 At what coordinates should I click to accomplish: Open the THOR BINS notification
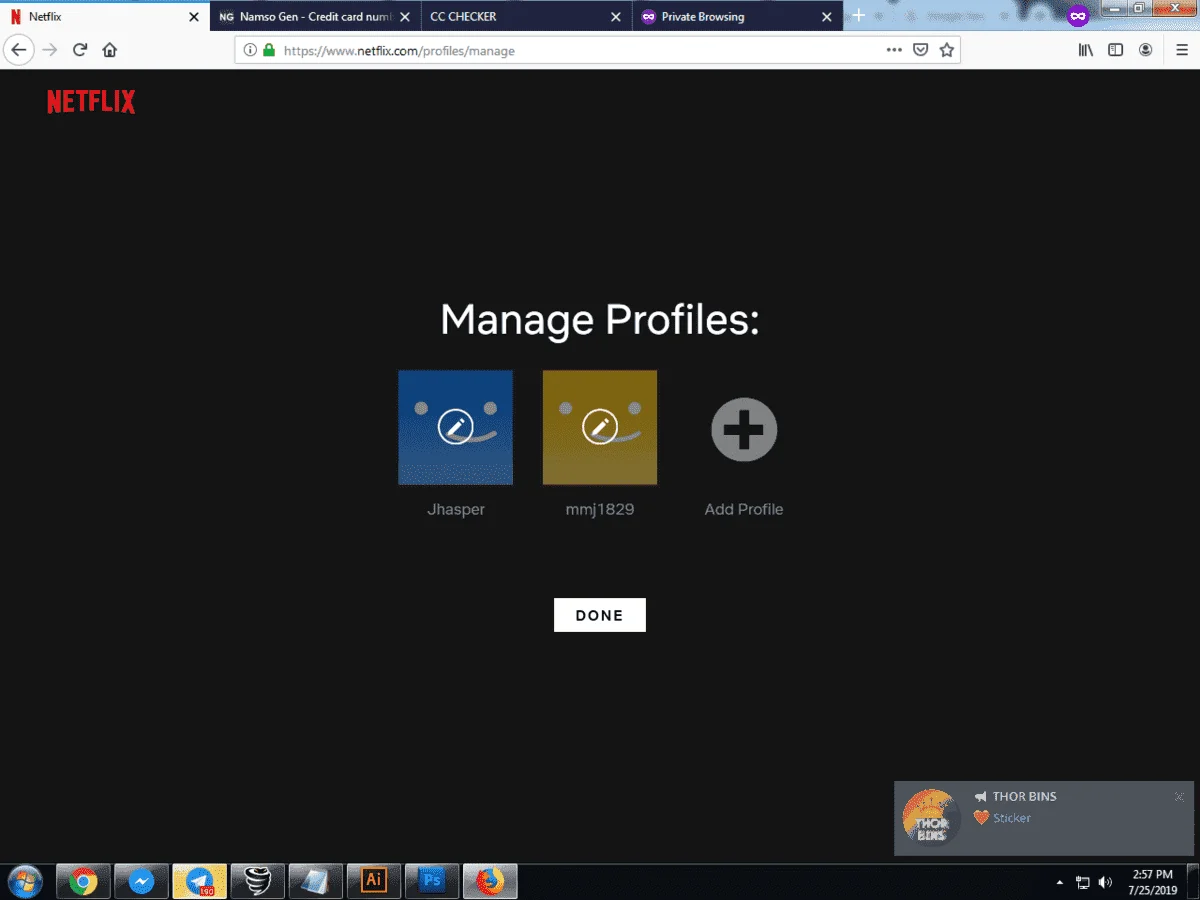coord(1044,818)
